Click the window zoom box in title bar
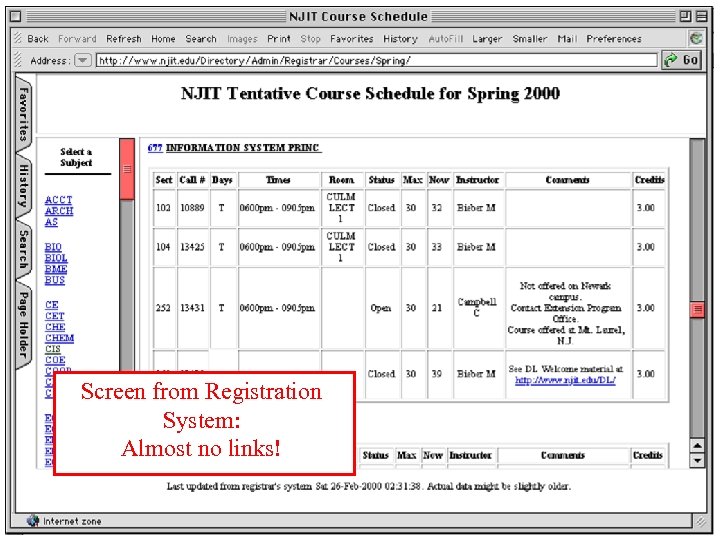This screenshot has height=540, width=720. point(686,17)
